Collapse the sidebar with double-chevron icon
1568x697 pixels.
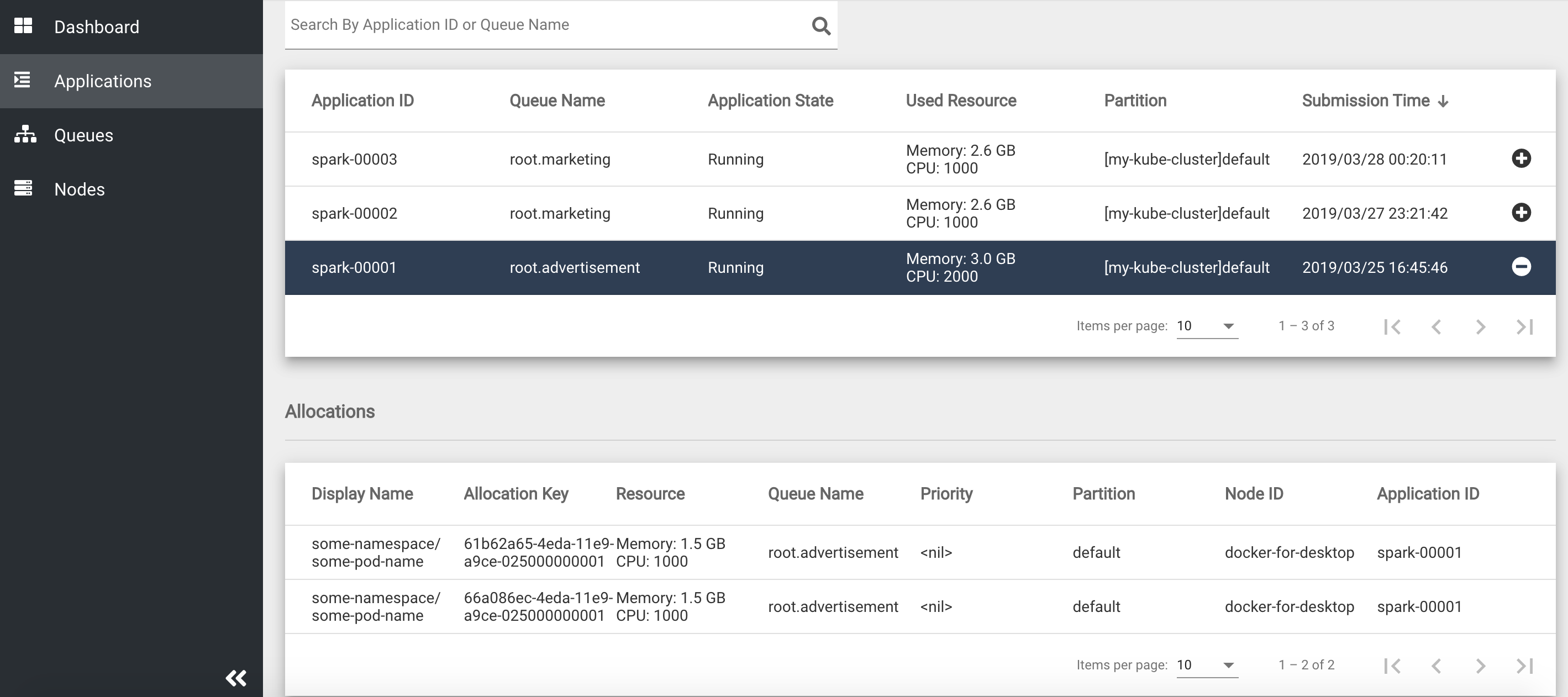tap(236, 678)
